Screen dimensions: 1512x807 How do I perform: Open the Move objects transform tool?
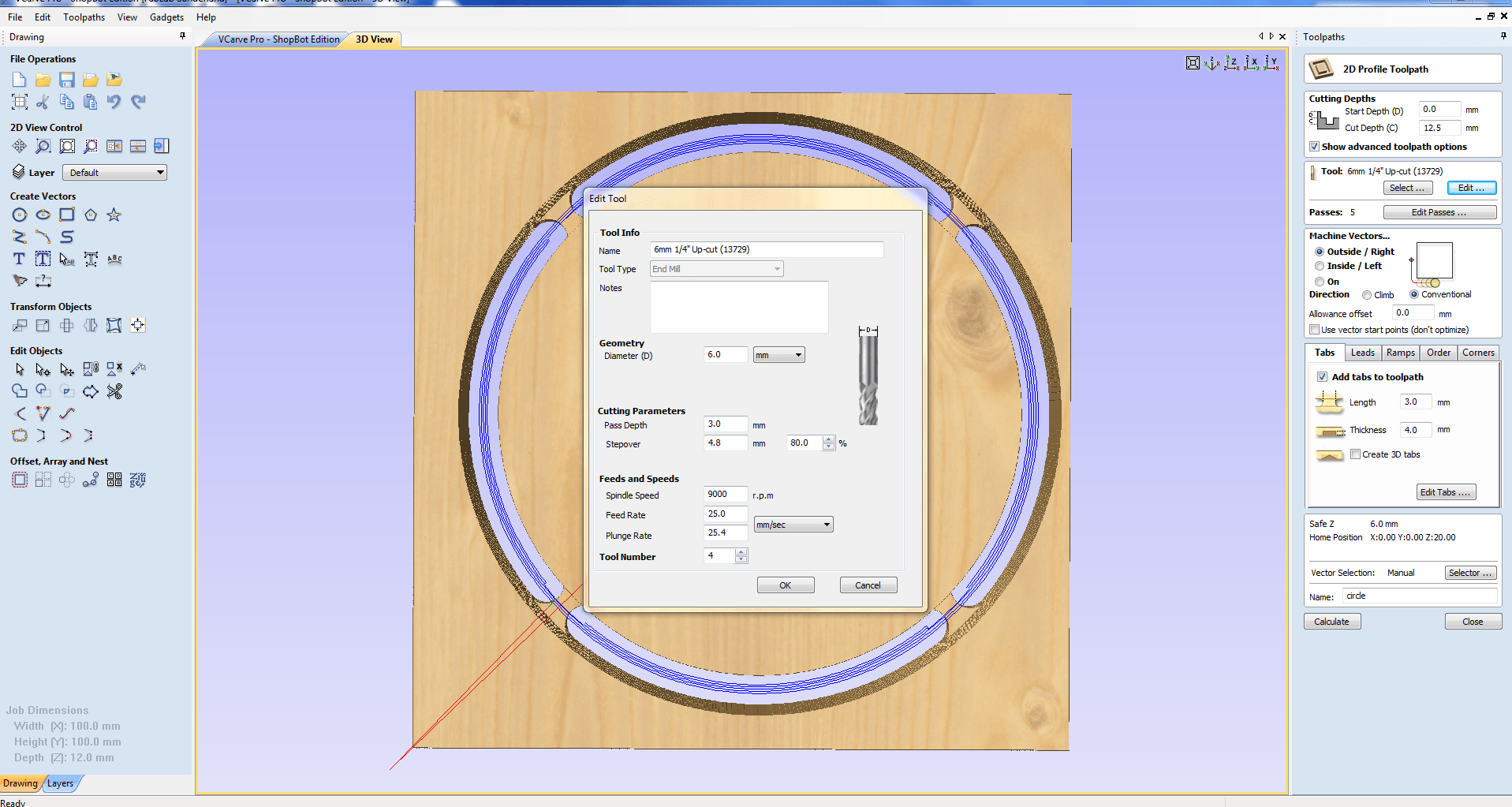pos(19,325)
